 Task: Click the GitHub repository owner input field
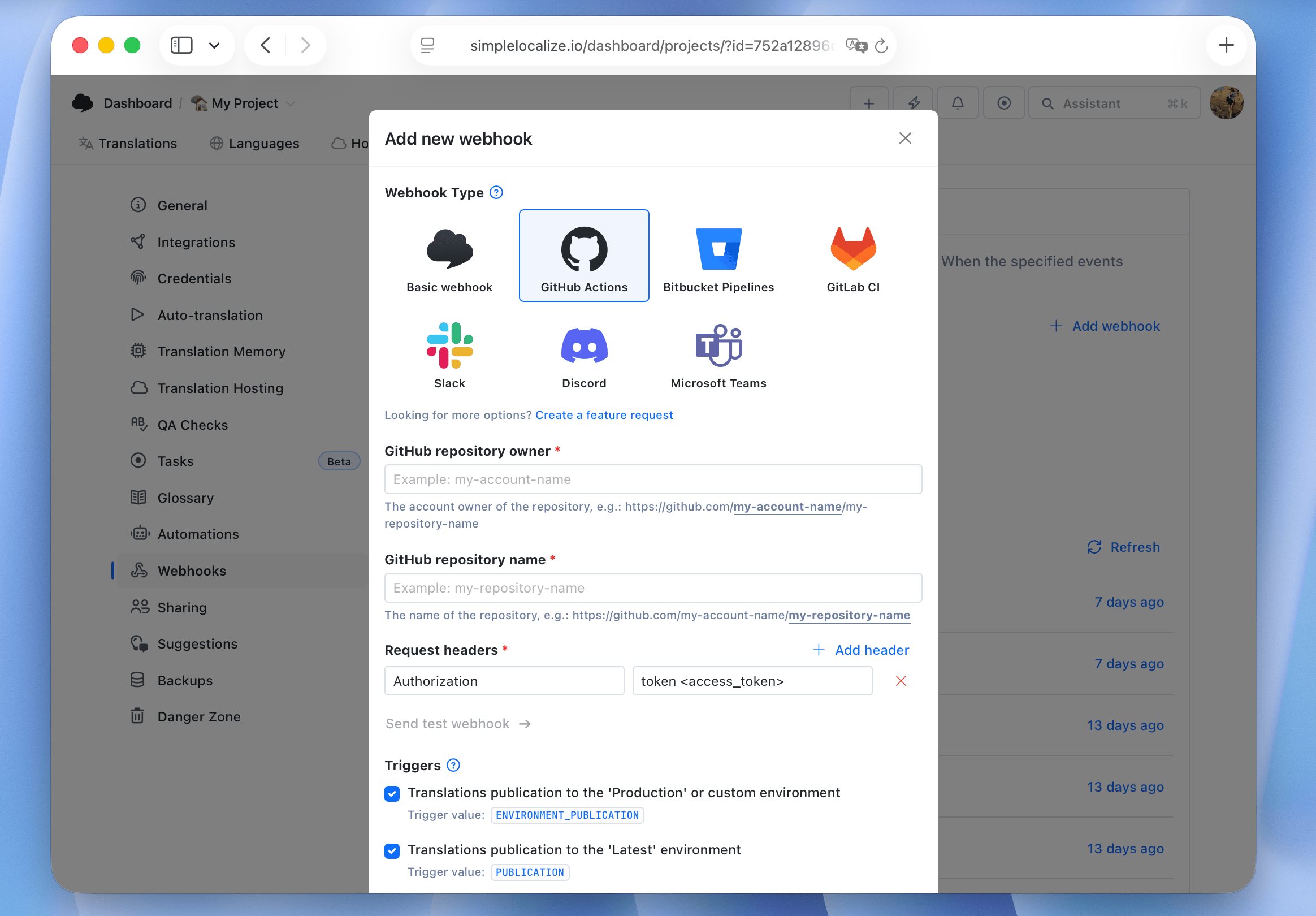pos(653,479)
